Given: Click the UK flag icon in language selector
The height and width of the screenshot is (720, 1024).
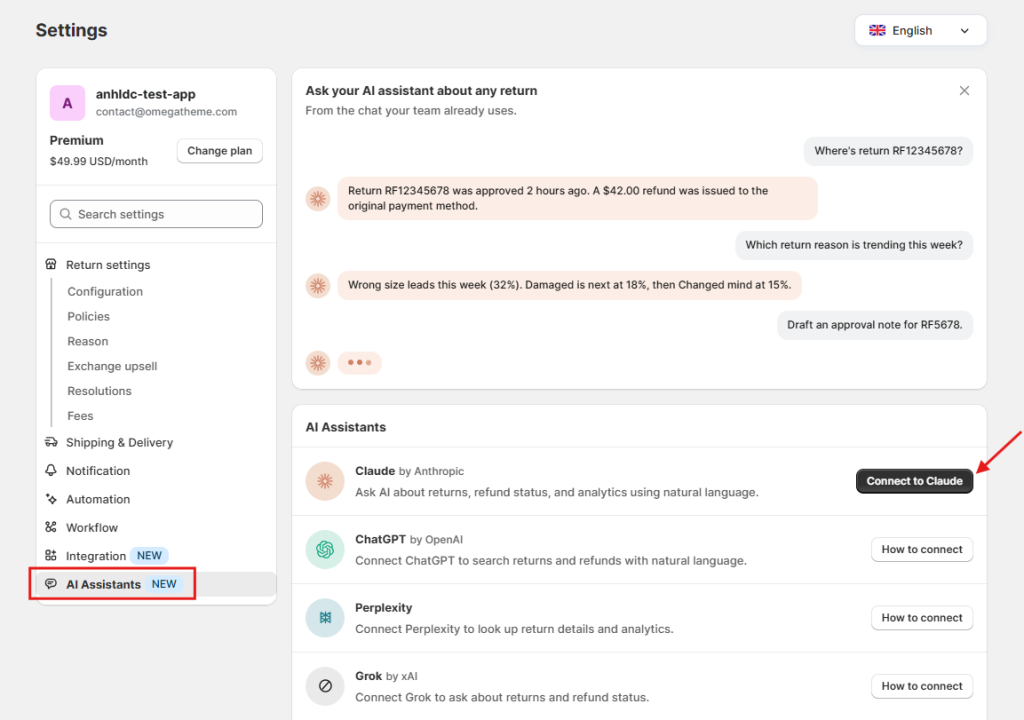Looking at the screenshot, I should tap(877, 31).
